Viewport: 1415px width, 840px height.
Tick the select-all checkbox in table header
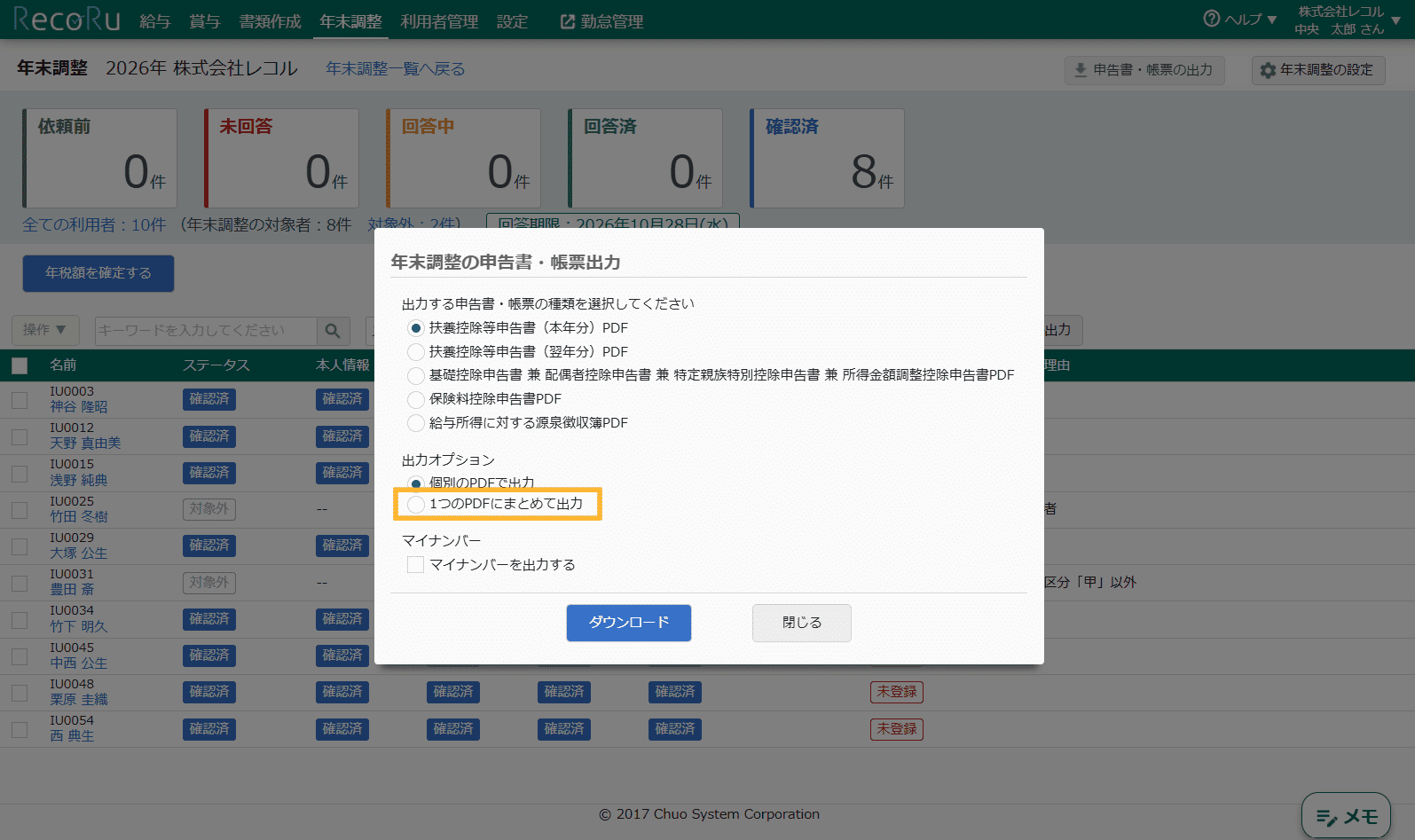tap(20, 365)
